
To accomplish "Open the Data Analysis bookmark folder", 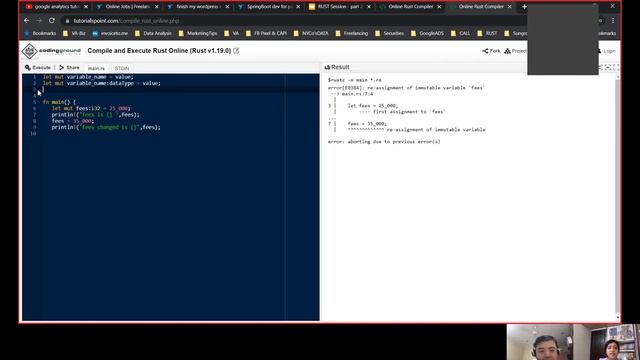I will (x=153, y=33).
